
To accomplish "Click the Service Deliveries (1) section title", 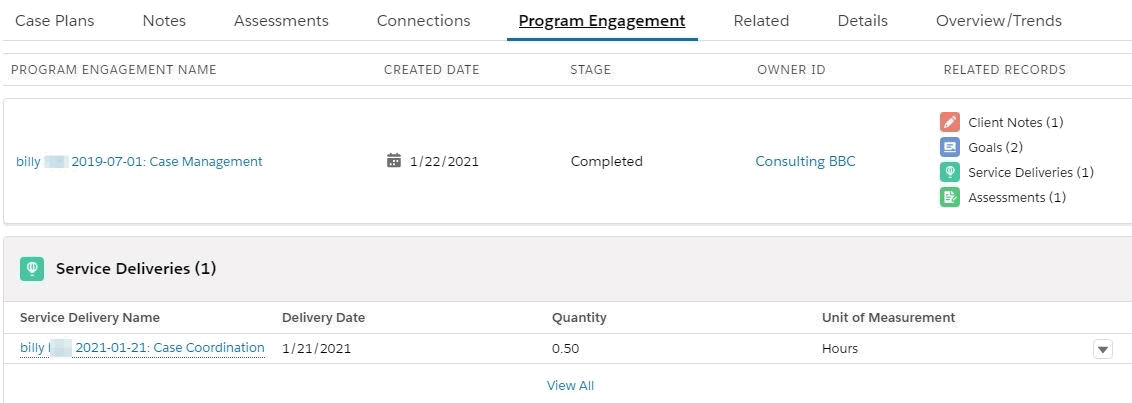I will click(136, 268).
